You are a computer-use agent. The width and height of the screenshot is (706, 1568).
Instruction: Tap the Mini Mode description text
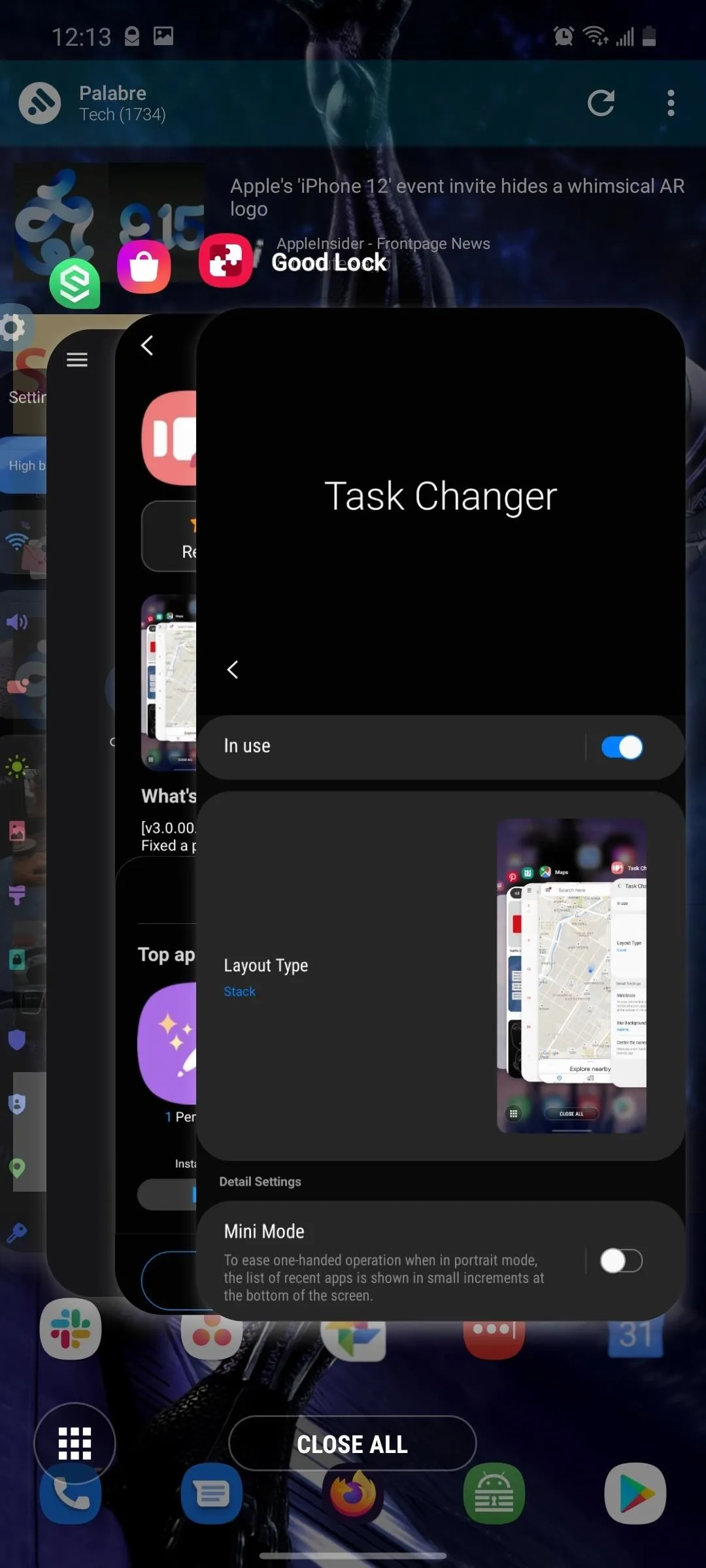point(384,1277)
